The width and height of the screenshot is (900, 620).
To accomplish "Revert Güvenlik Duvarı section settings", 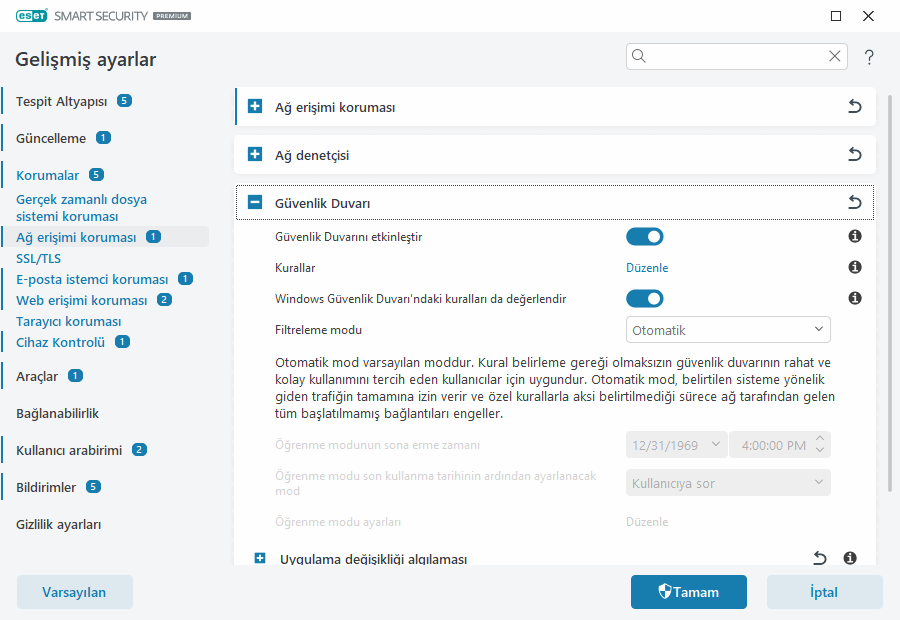I will tap(854, 203).
